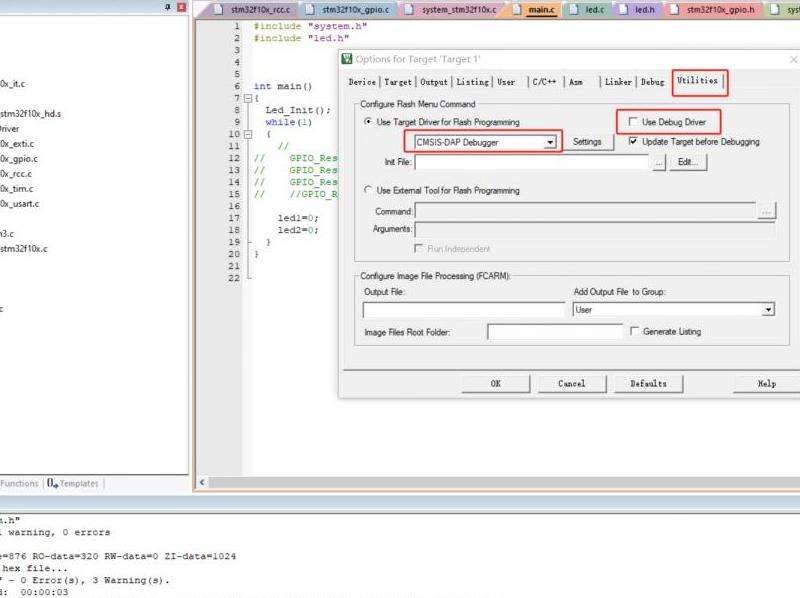
Task: Open the Linker options tab
Action: 618,82
